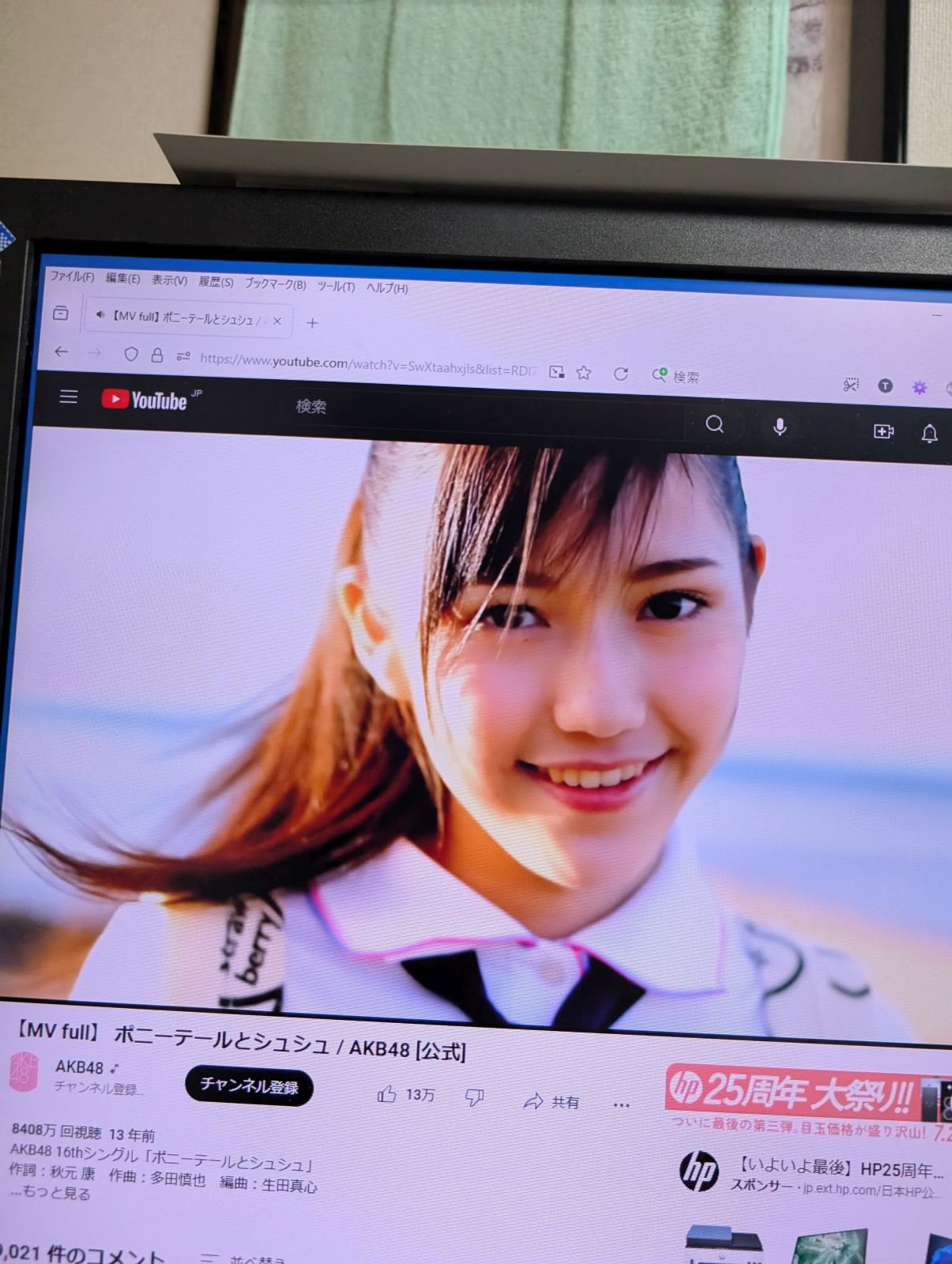Go back with the back arrow
The height and width of the screenshot is (1264, 952).
(62, 352)
